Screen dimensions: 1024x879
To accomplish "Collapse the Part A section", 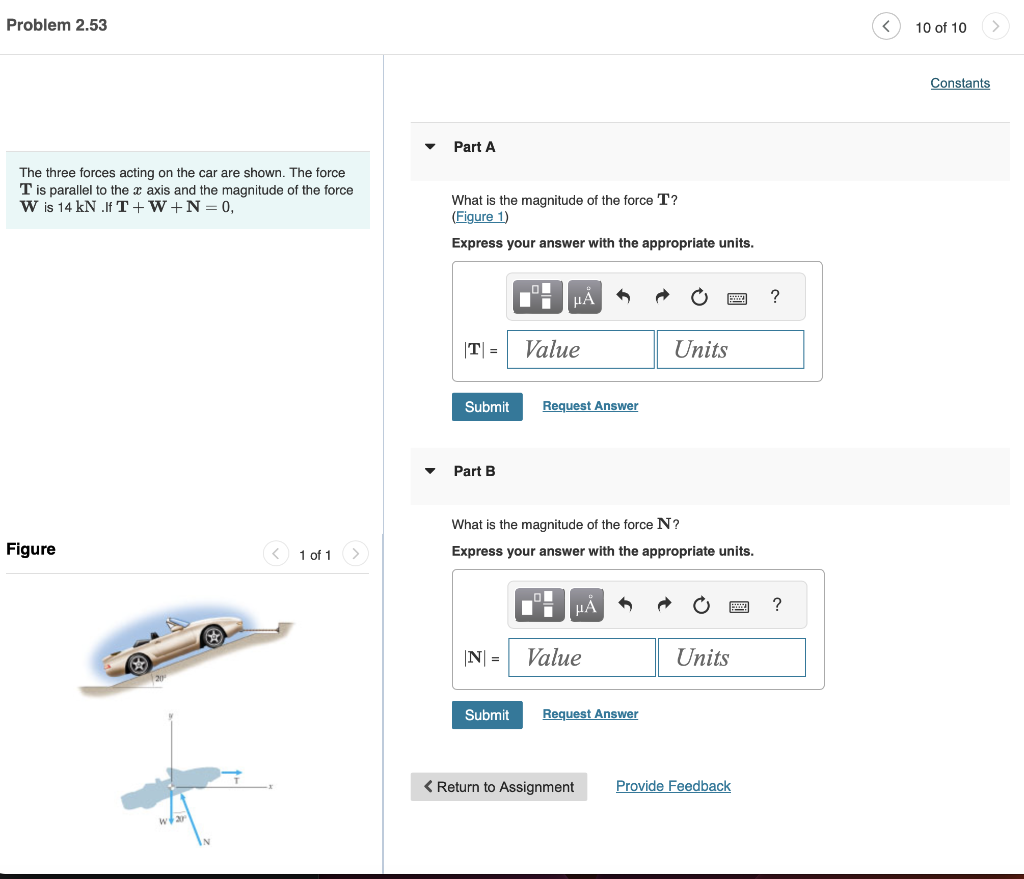I will tap(429, 146).
